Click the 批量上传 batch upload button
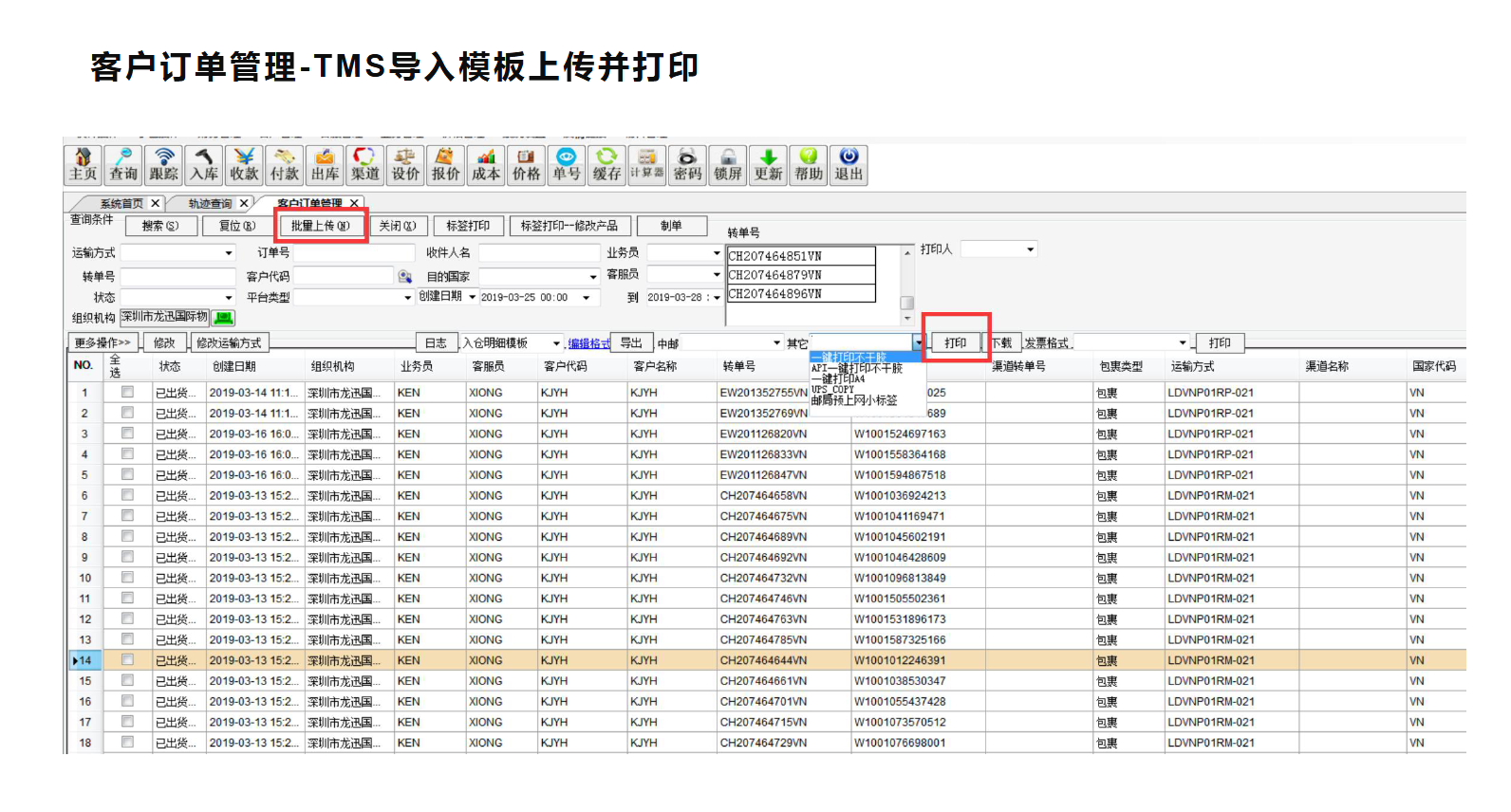1511x812 pixels. [x=321, y=226]
